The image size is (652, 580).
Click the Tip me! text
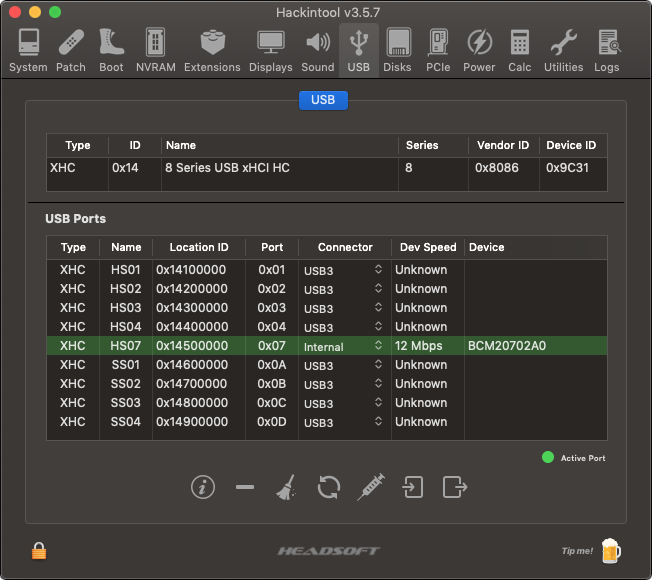(x=577, y=551)
